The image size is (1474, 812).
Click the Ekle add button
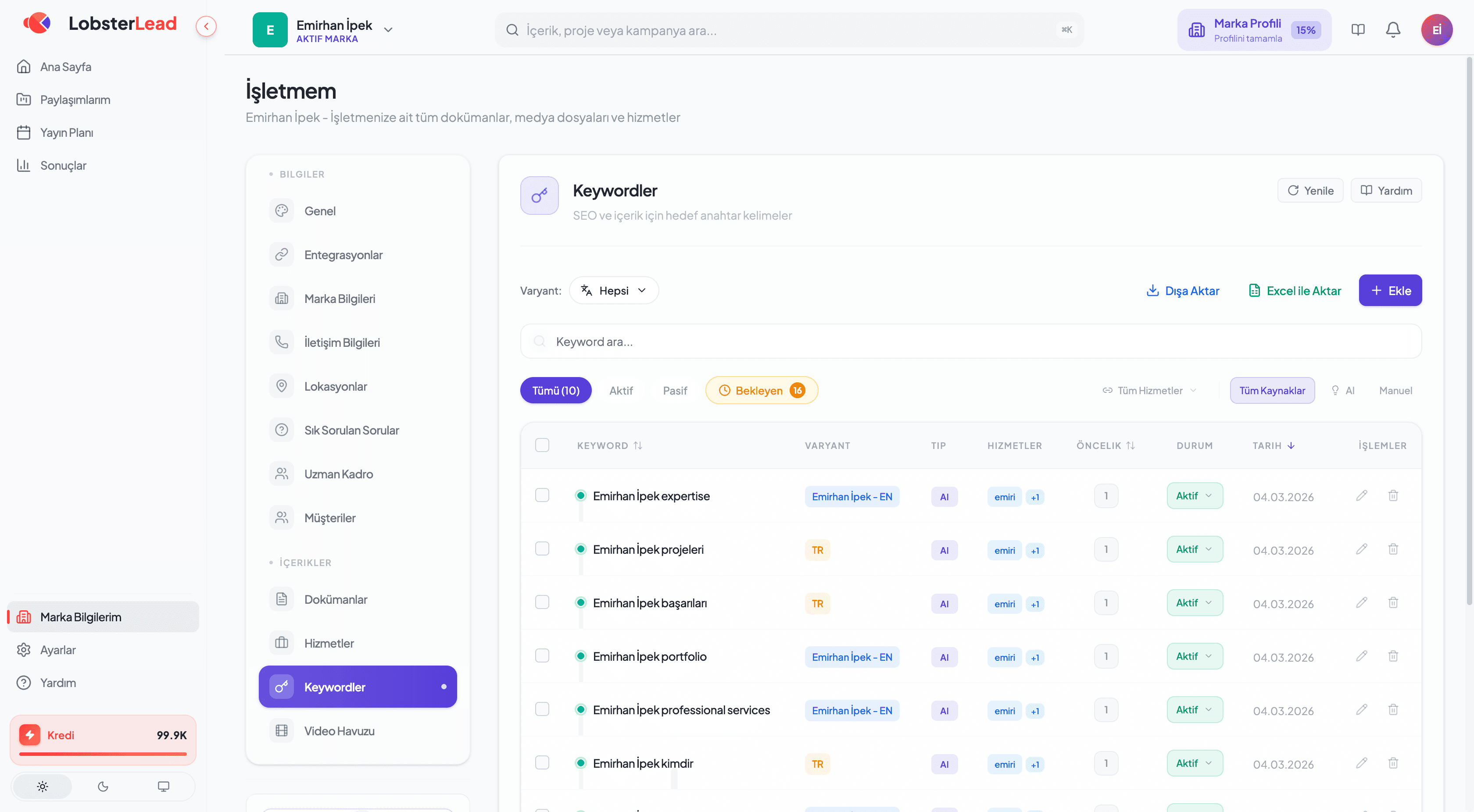pyautogui.click(x=1390, y=291)
